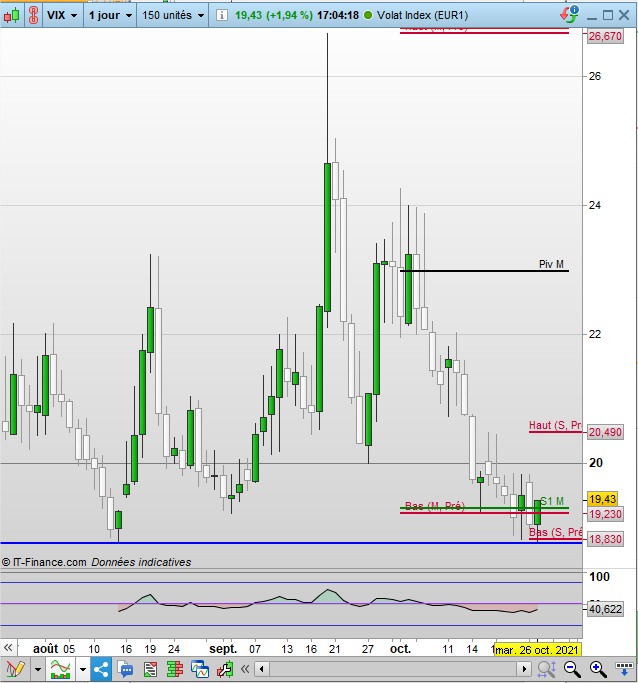Click the 19,230 price label
The width and height of the screenshot is (638, 683).
[605, 514]
